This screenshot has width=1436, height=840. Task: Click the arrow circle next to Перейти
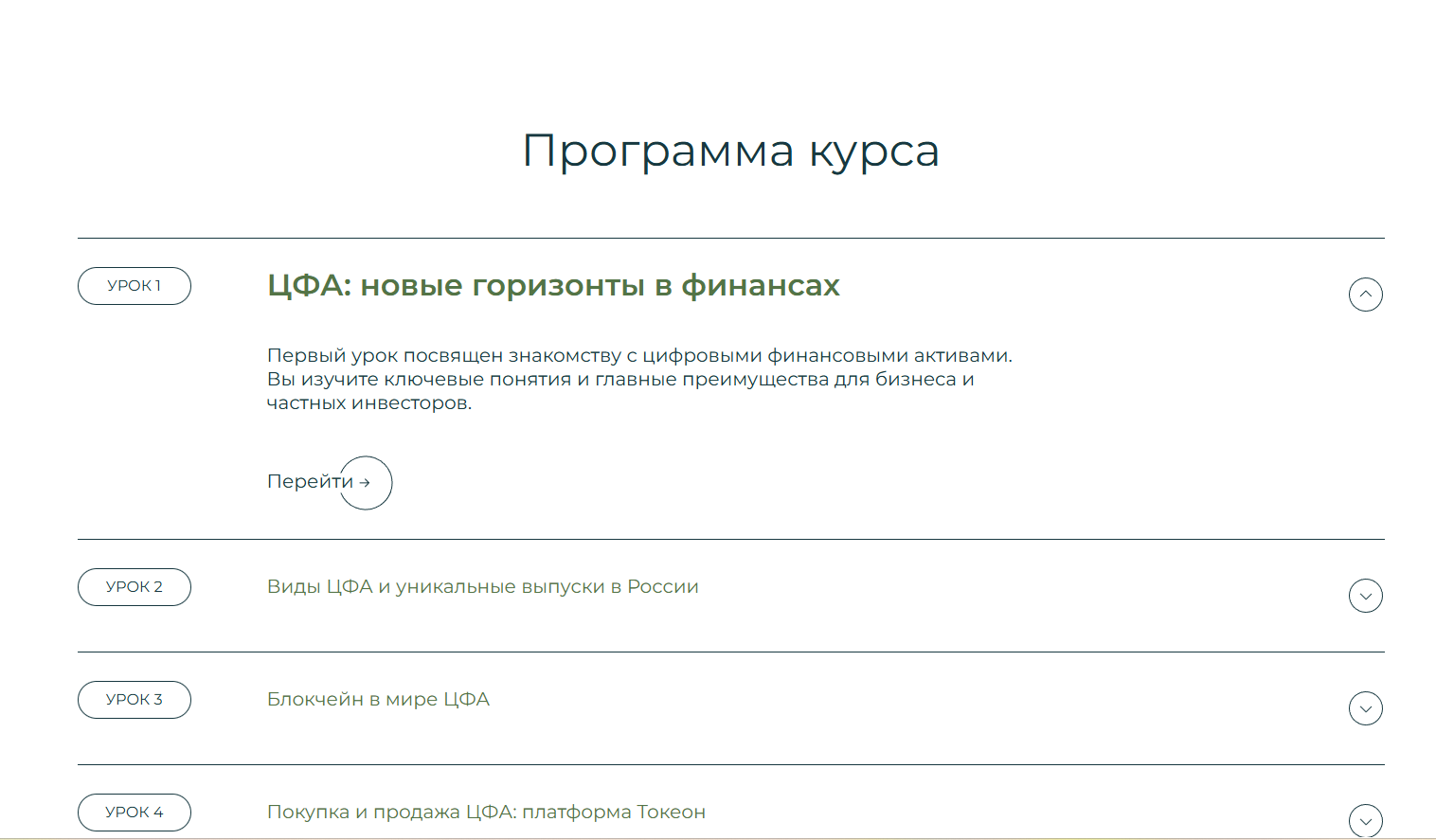pos(366,483)
